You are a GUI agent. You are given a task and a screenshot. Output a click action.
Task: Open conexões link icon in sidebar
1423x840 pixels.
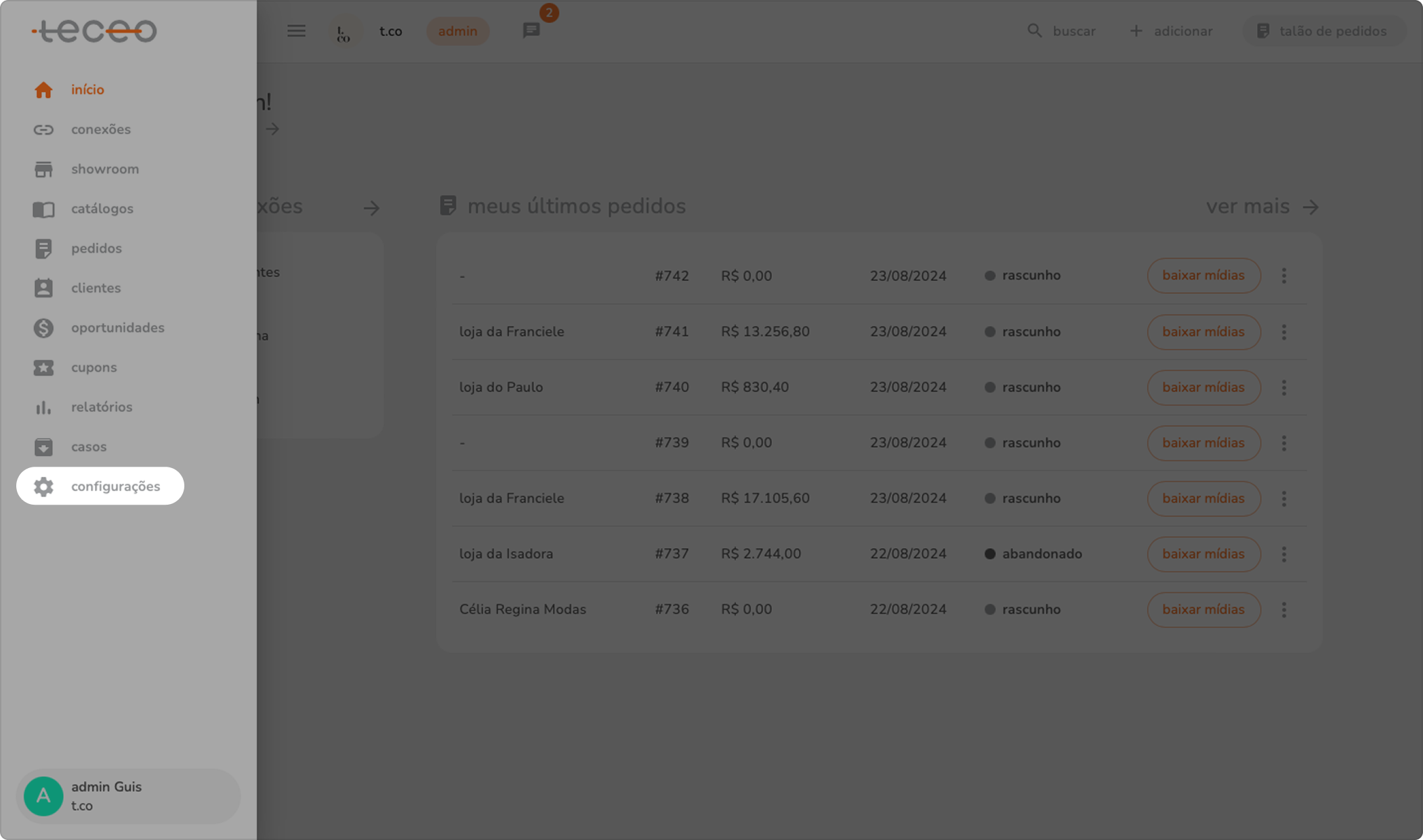click(43, 129)
